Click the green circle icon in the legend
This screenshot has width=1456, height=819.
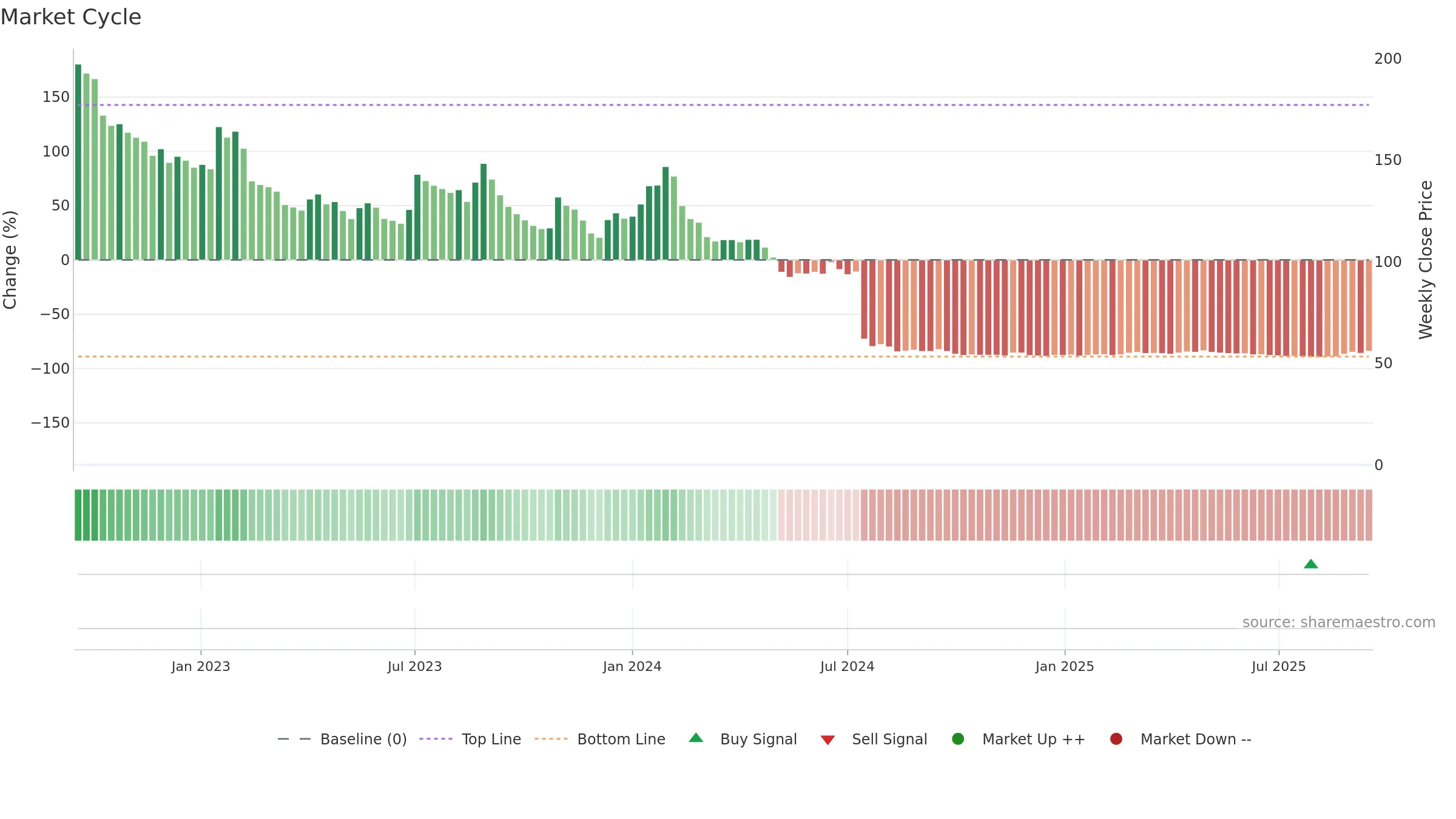click(958, 739)
